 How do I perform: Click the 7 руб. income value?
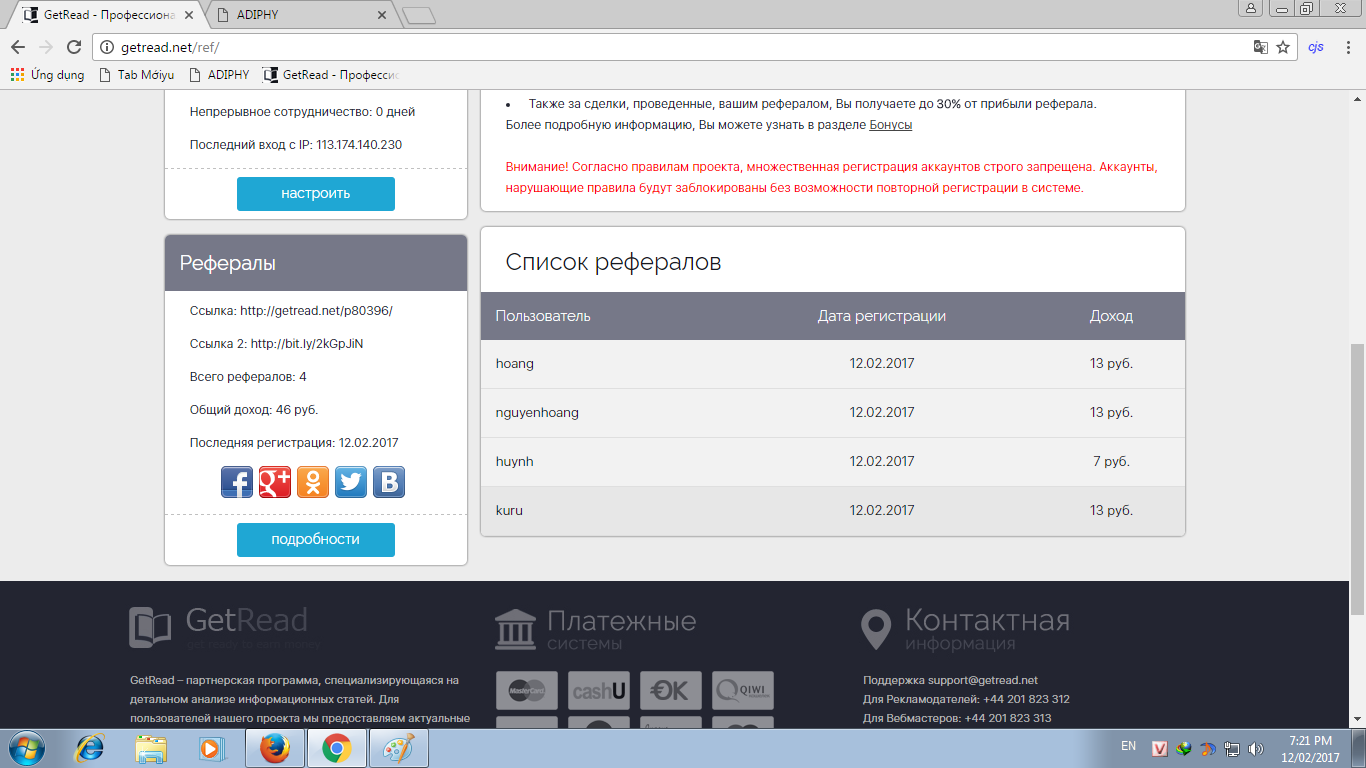coord(1112,462)
